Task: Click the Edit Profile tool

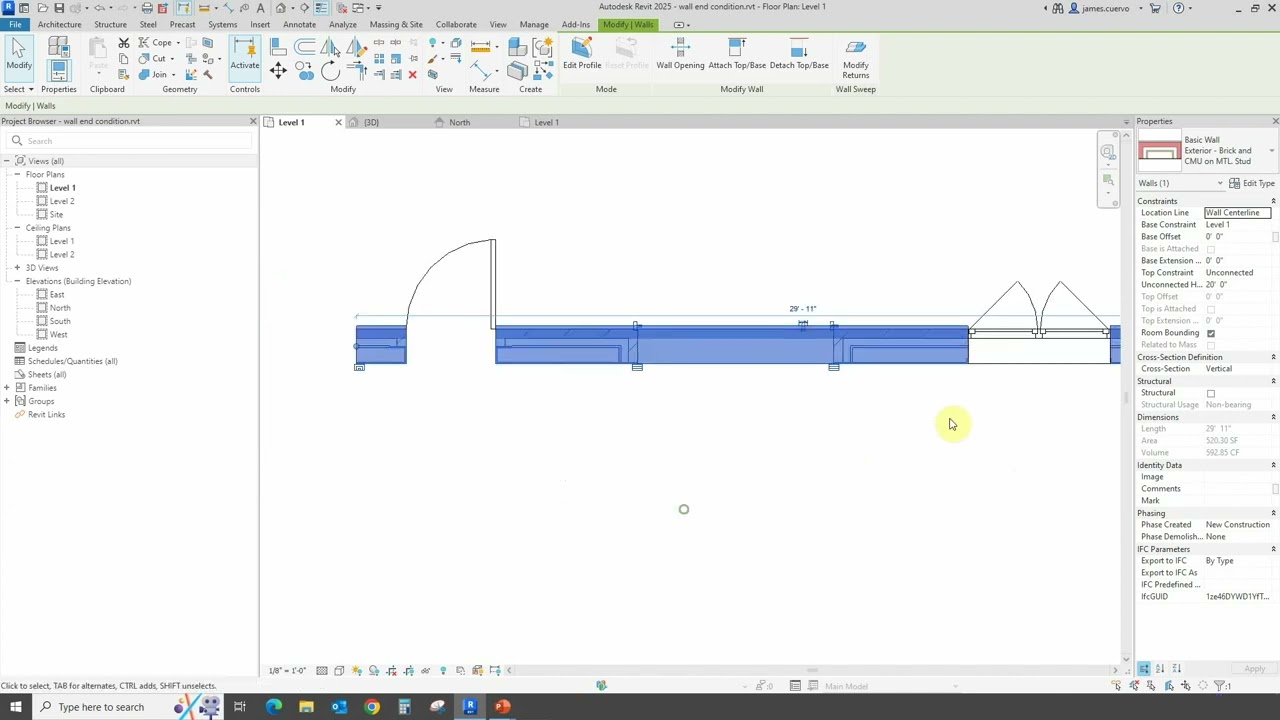Action: [x=582, y=54]
